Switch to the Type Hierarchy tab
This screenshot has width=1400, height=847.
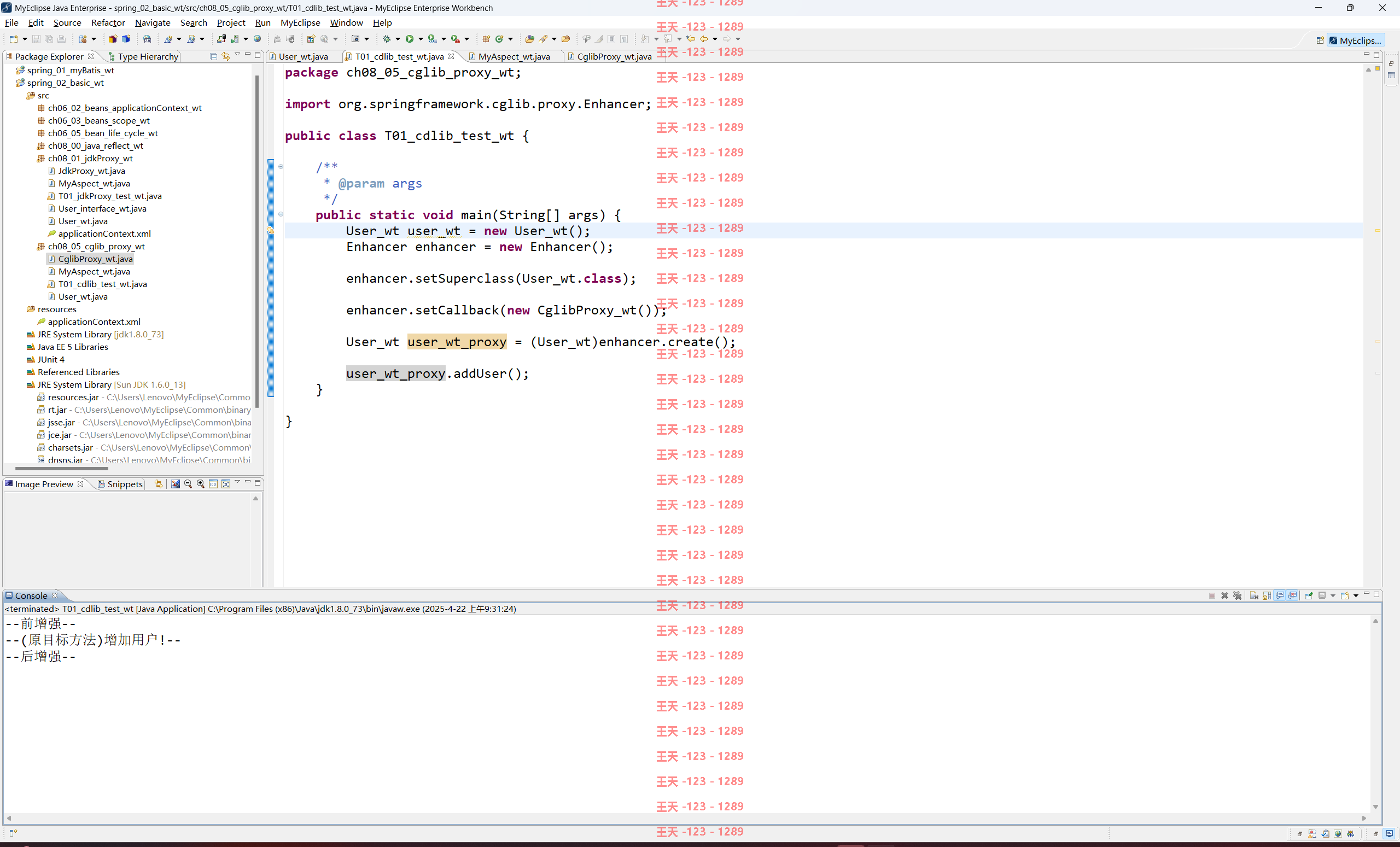pyautogui.click(x=143, y=56)
